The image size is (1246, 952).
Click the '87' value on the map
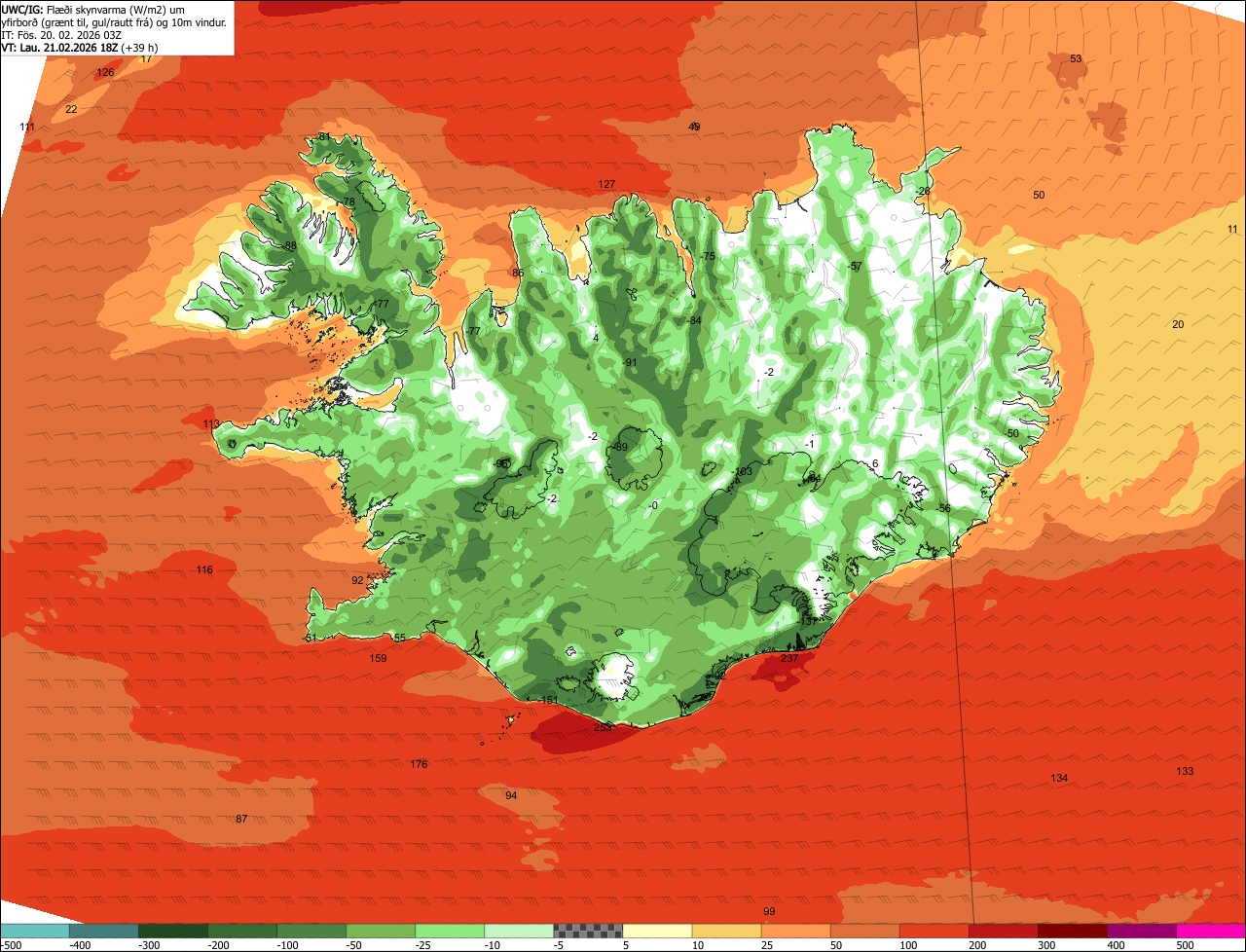point(241,820)
